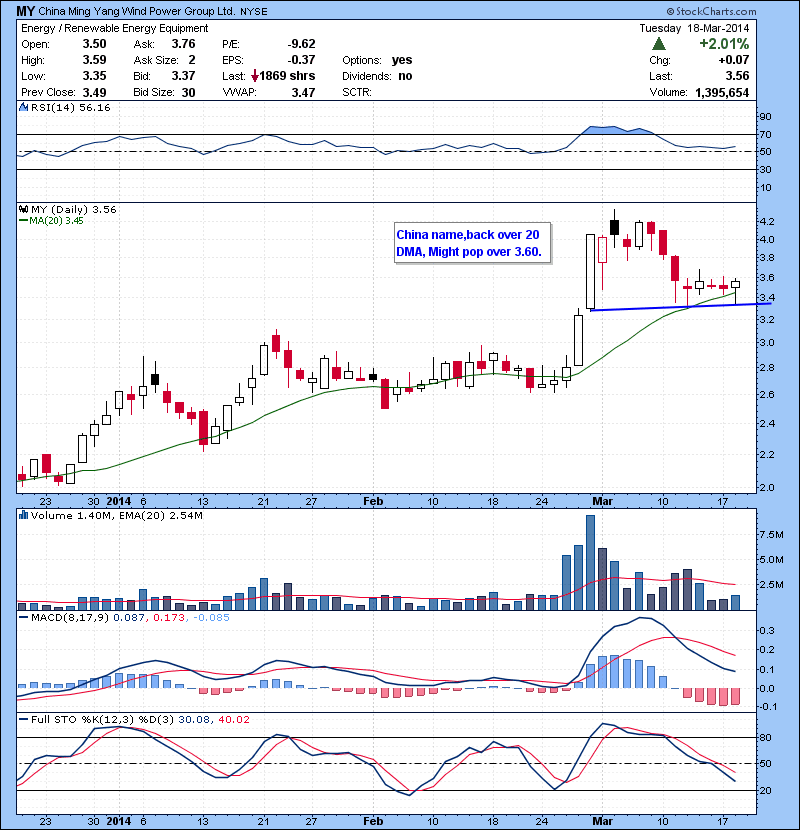The height and width of the screenshot is (830, 800).
Task: Click the 7.5M volume axis label
Action: coord(772,535)
